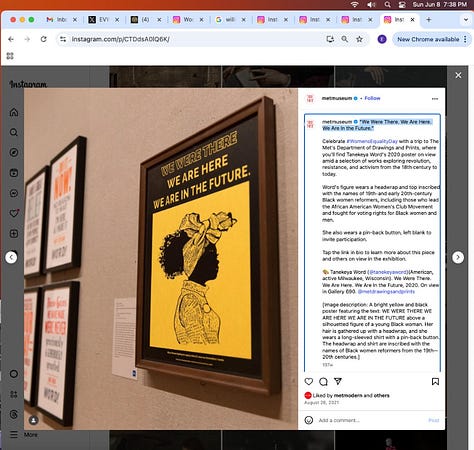474x450 pixels.
Task: Click the Instagram logo
Action: pos(28,84)
